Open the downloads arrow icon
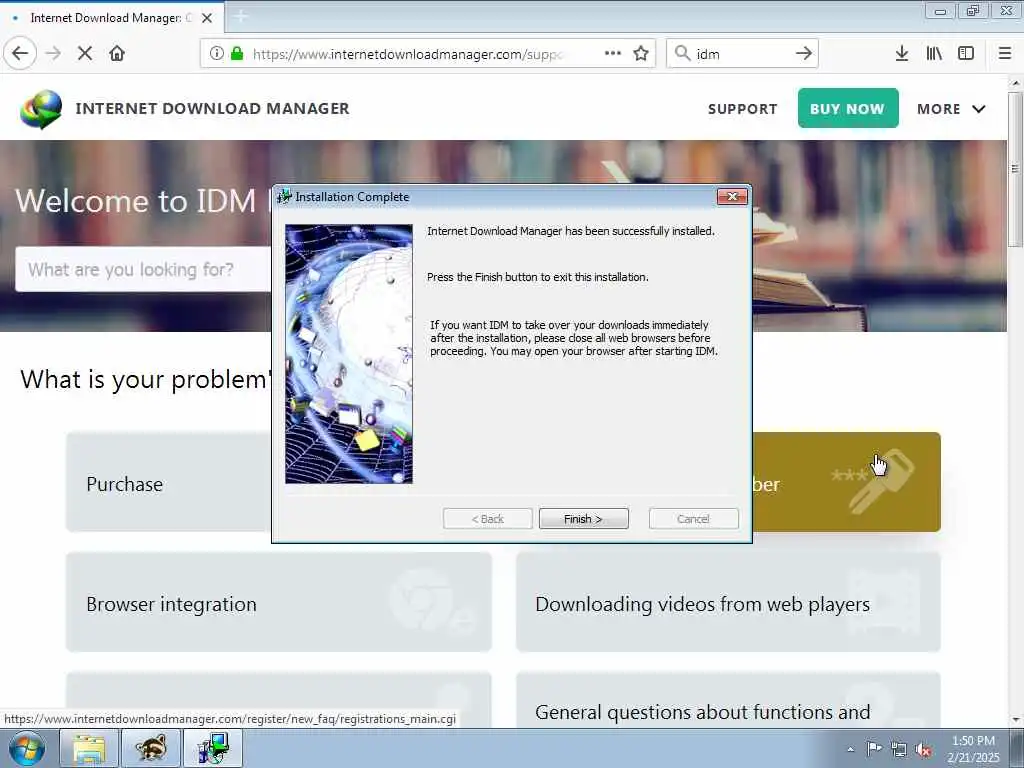 click(902, 54)
